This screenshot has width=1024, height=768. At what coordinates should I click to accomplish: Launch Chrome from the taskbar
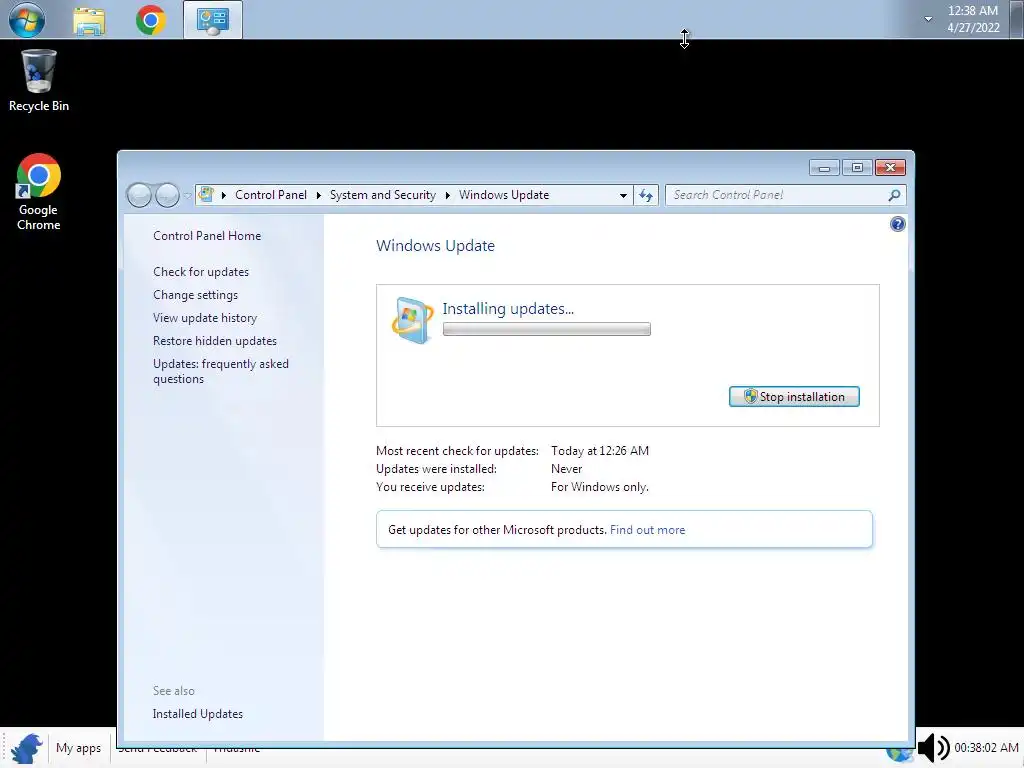pos(151,20)
